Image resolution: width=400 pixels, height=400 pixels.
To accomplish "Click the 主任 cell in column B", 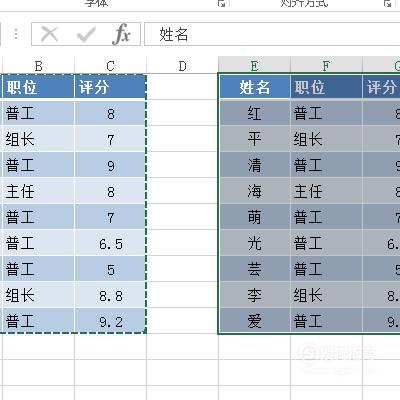I will (38, 191).
